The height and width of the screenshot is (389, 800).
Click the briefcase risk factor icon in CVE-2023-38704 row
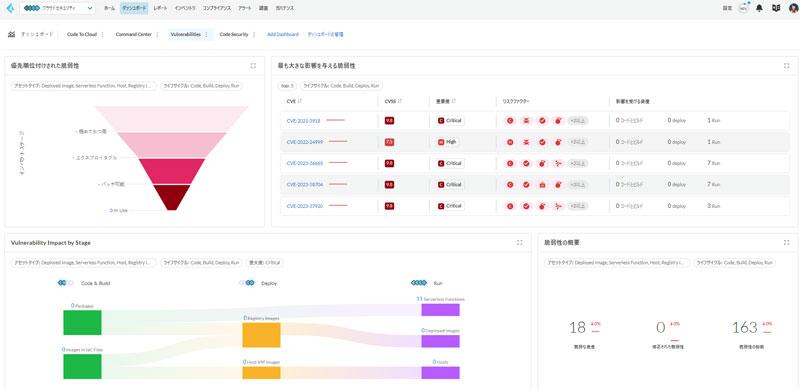tap(542, 184)
